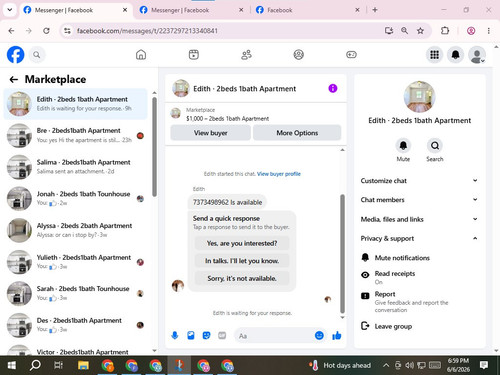Screen dimensions: 500x375
Task: Reload the page in Chrome
Action: [46, 31]
